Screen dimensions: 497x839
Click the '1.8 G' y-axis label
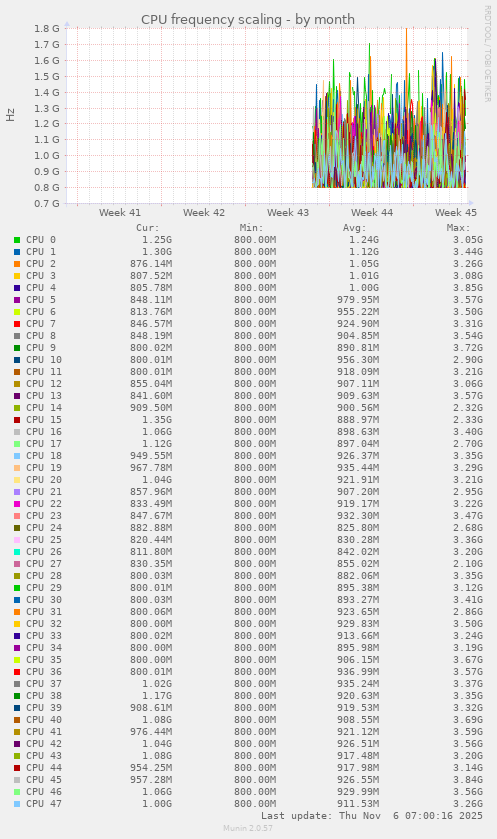(x=47, y=28)
